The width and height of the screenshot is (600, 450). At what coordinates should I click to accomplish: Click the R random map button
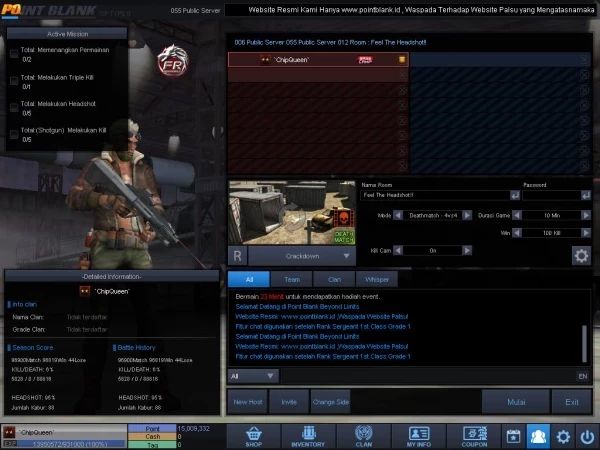pos(237,256)
